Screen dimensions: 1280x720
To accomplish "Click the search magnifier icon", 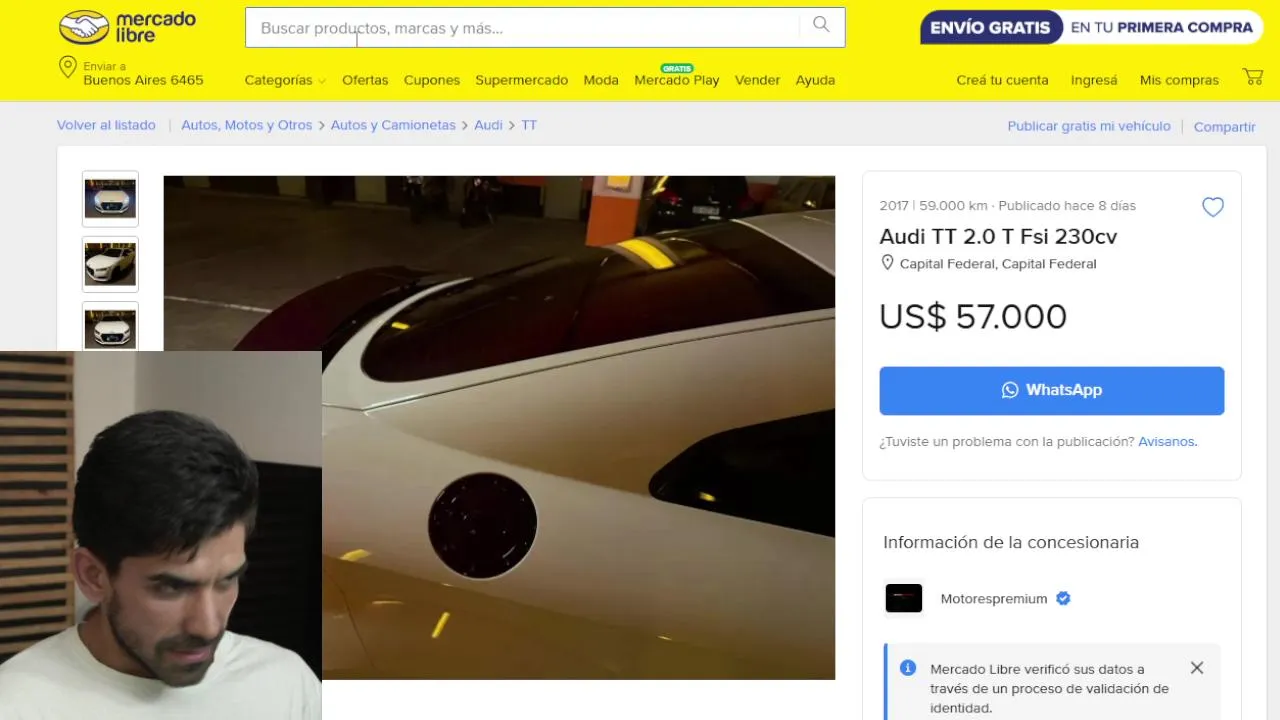I will [x=821, y=25].
